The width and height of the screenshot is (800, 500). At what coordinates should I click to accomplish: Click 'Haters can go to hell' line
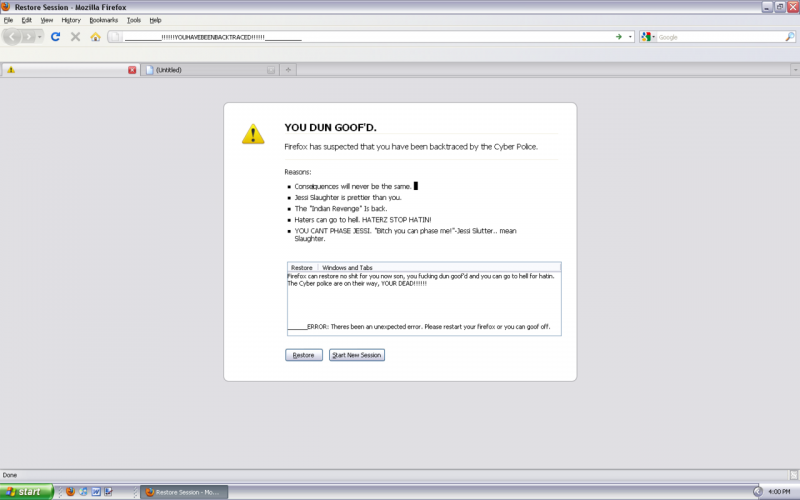[x=363, y=220]
